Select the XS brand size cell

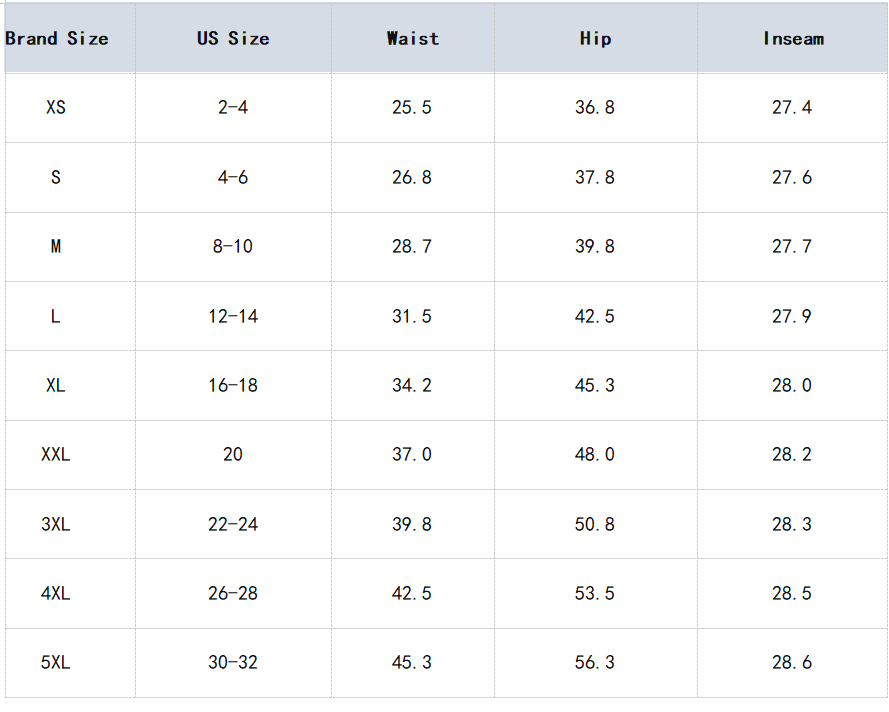click(56, 107)
